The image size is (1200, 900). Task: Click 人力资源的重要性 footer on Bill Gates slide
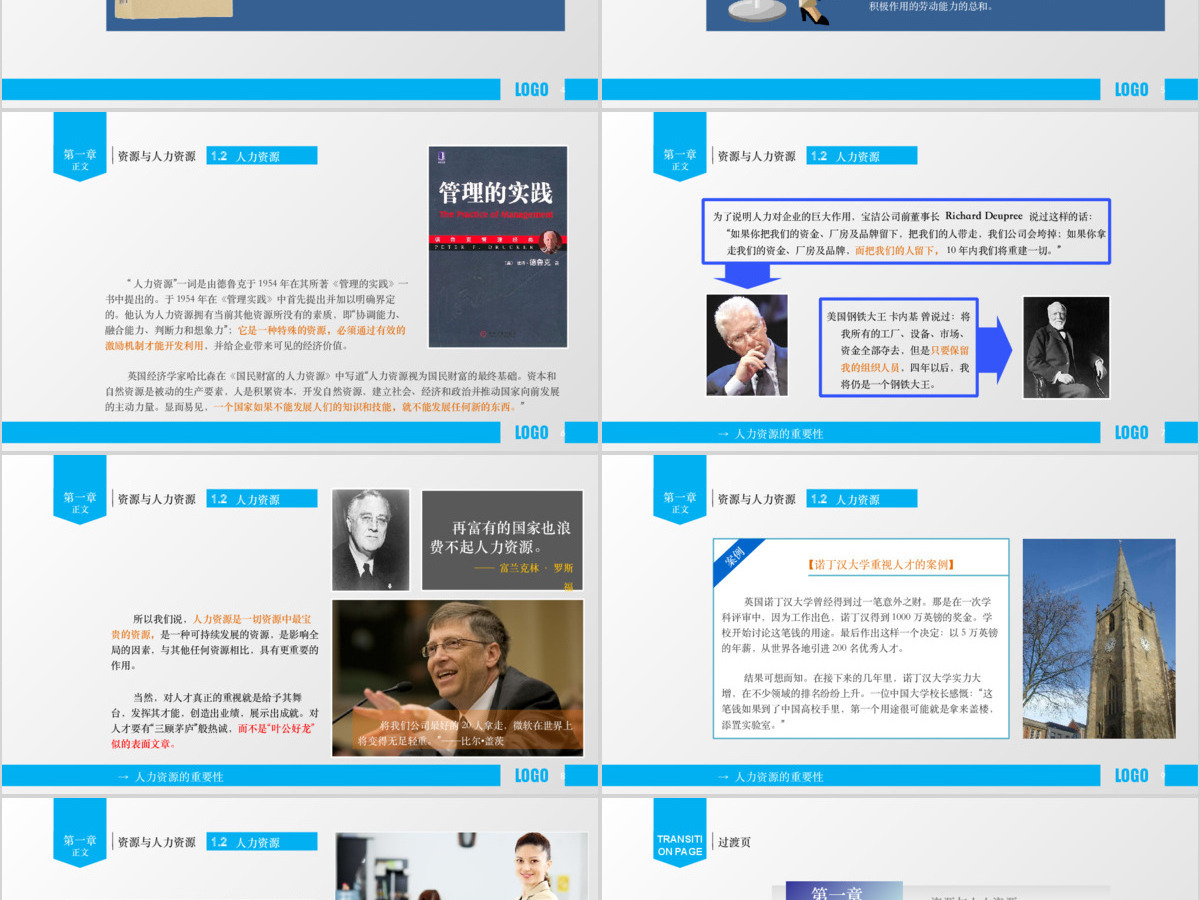(x=170, y=777)
